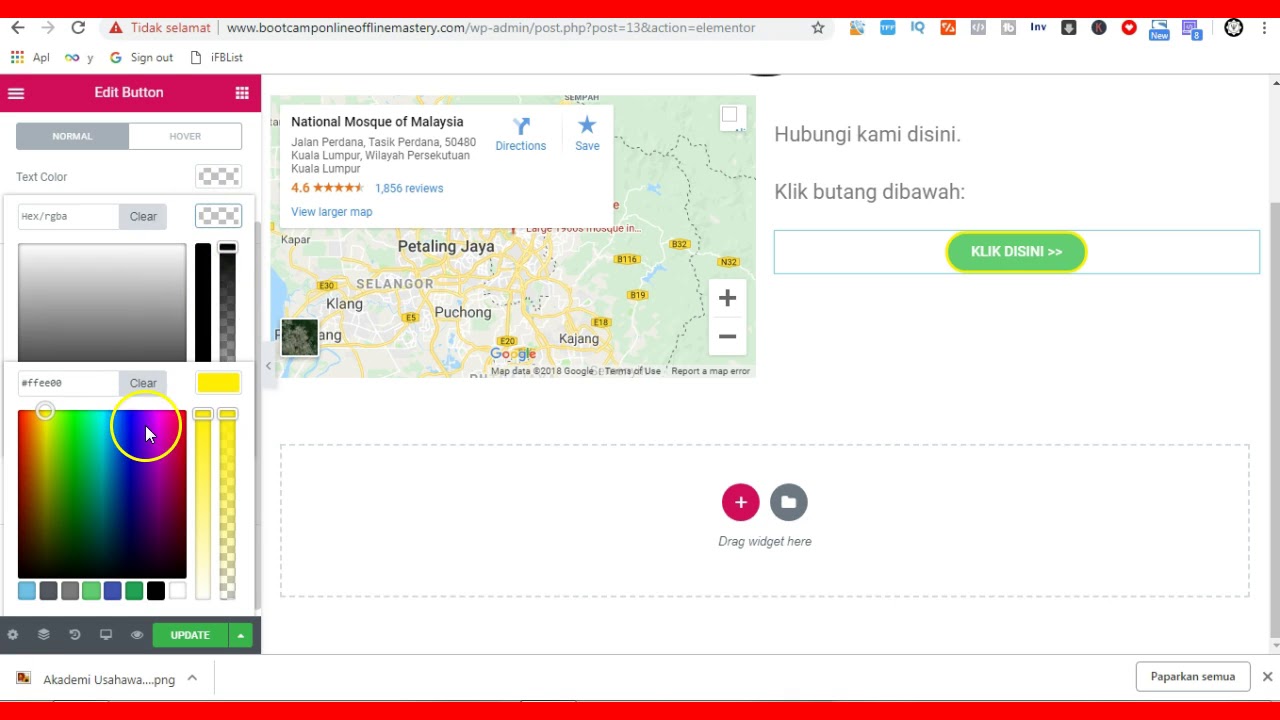Pick the white palette swatch

pyautogui.click(x=177, y=591)
